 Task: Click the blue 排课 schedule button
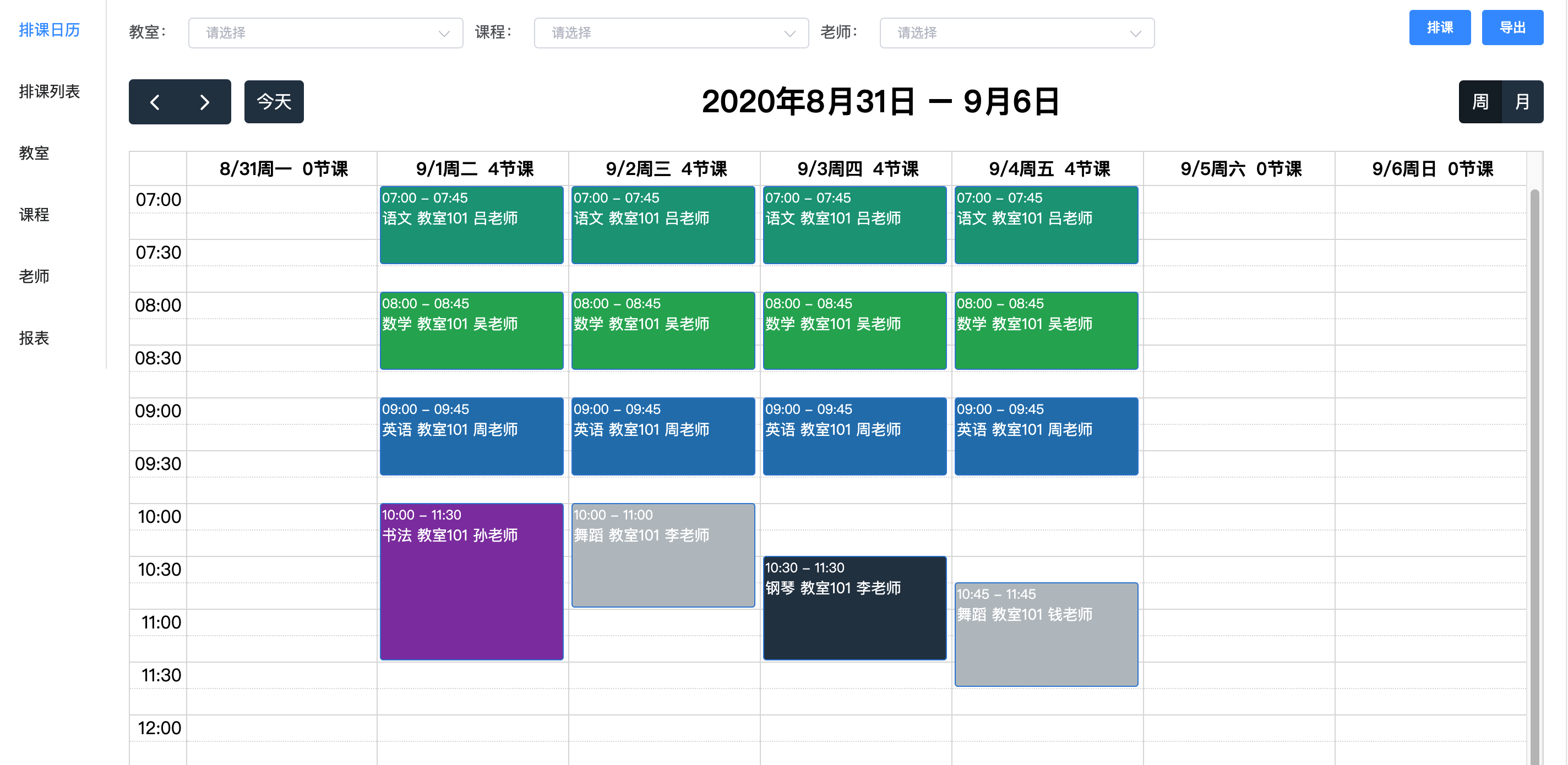(x=1439, y=28)
